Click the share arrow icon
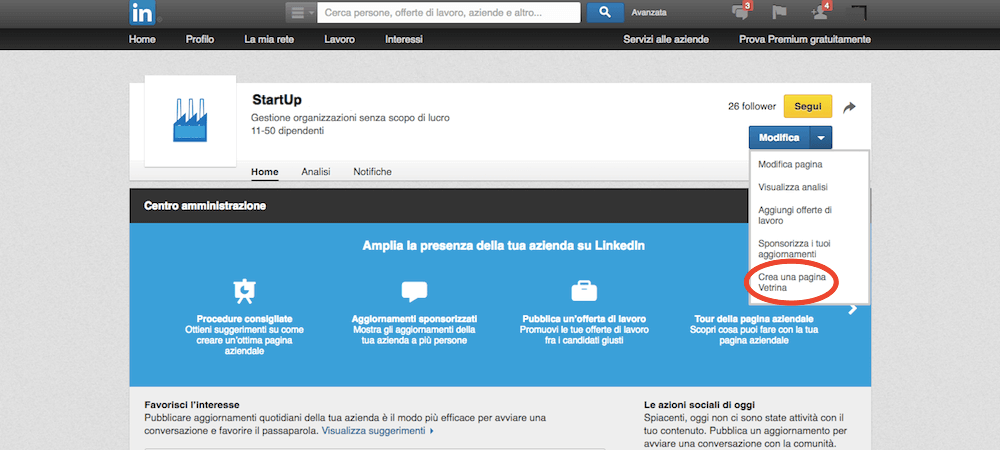Image resolution: width=1000 pixels, height=450 pixels. [x=849, y=107]
